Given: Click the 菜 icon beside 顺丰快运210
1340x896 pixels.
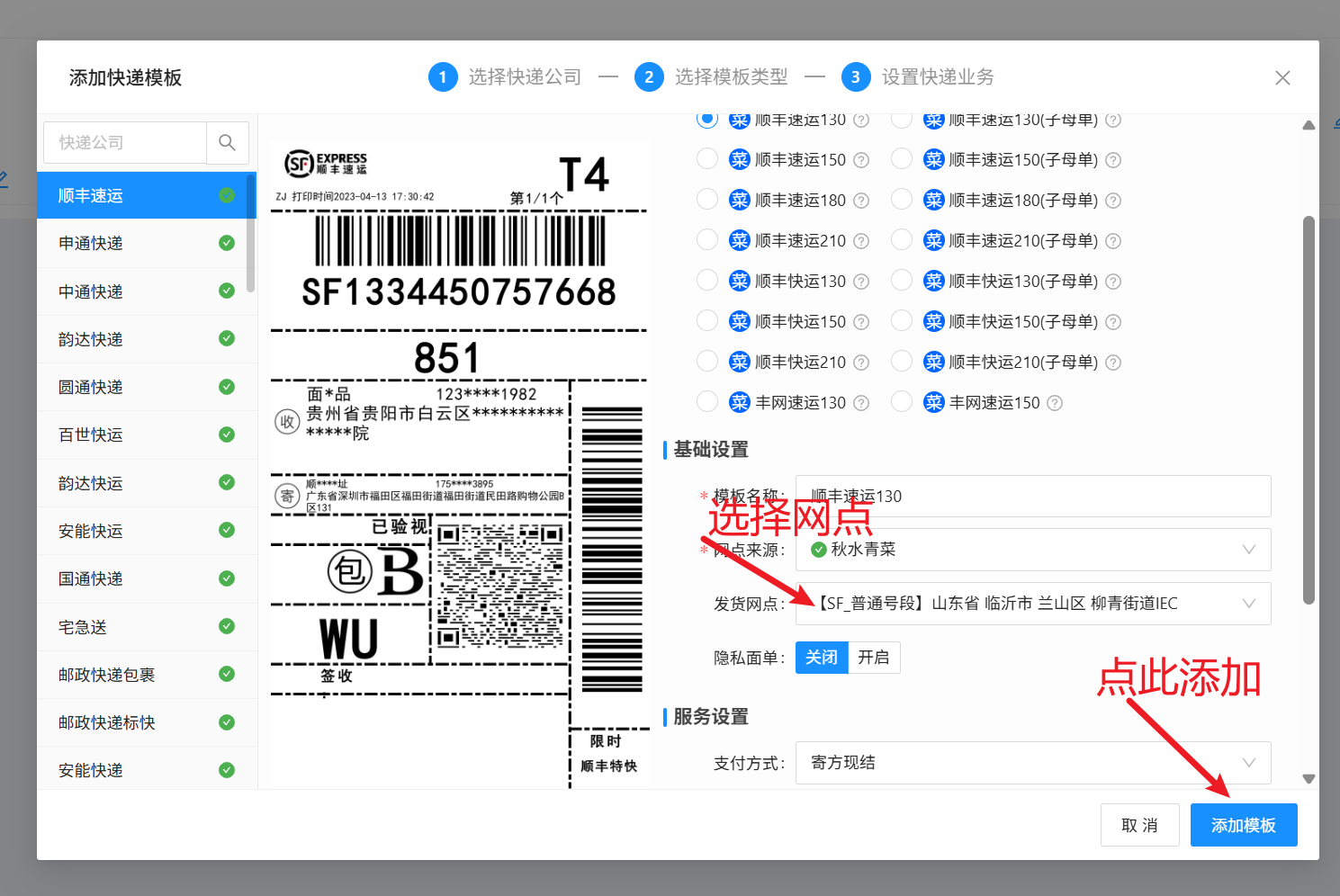Looking at the screenshot, I should pos(740,362).
